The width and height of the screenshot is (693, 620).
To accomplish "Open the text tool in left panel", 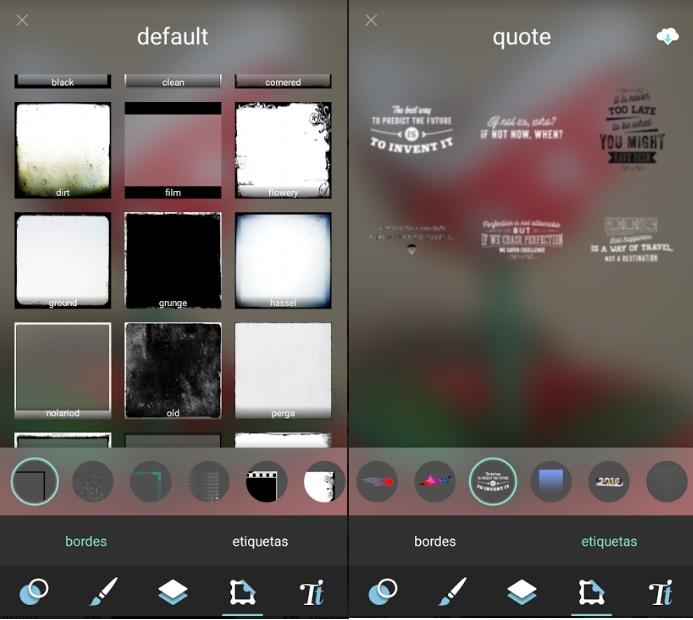I will (312, 593).
